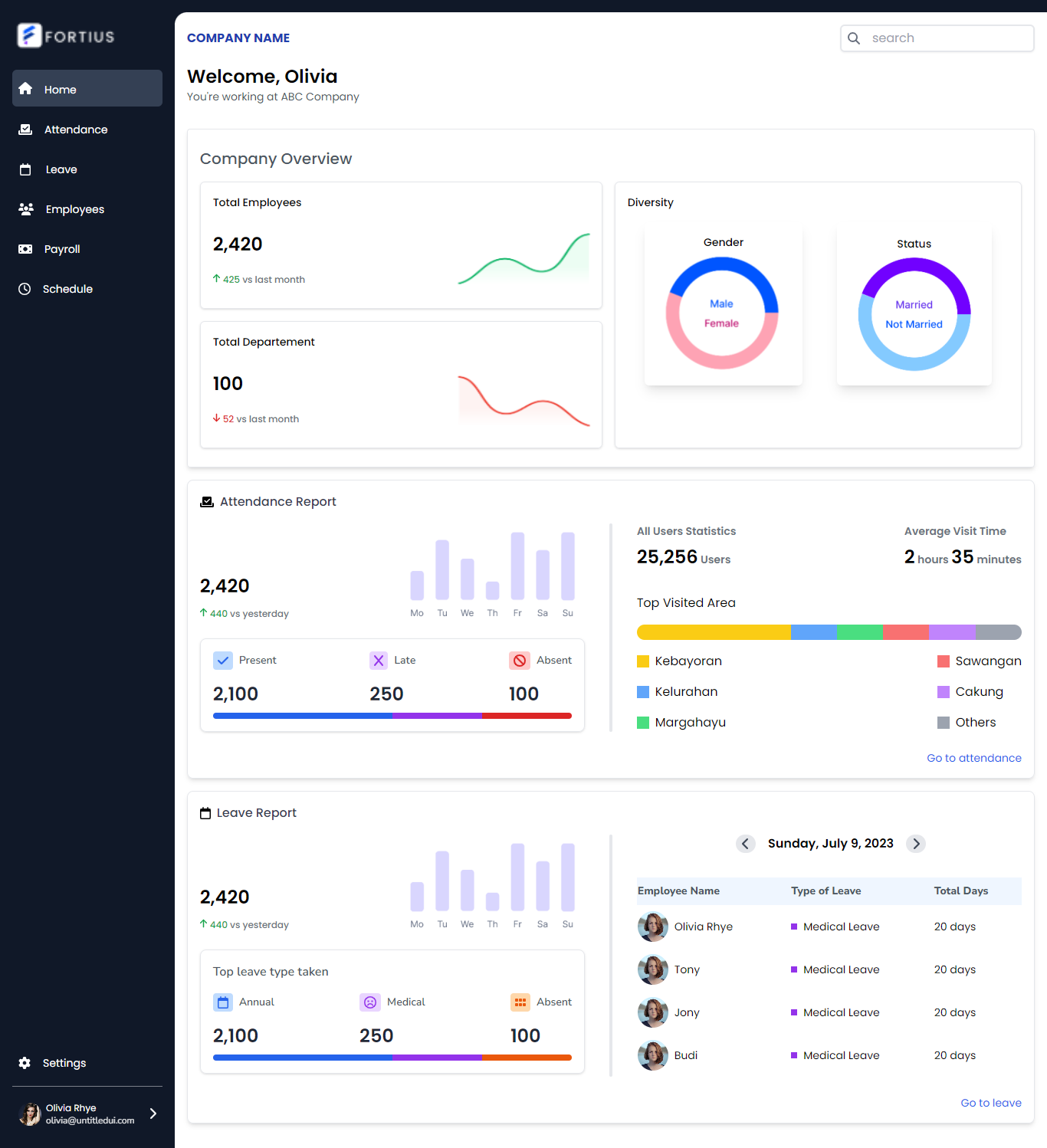
Task: Select Leave from the navigation menu
Action: click(x=60, y=169)
